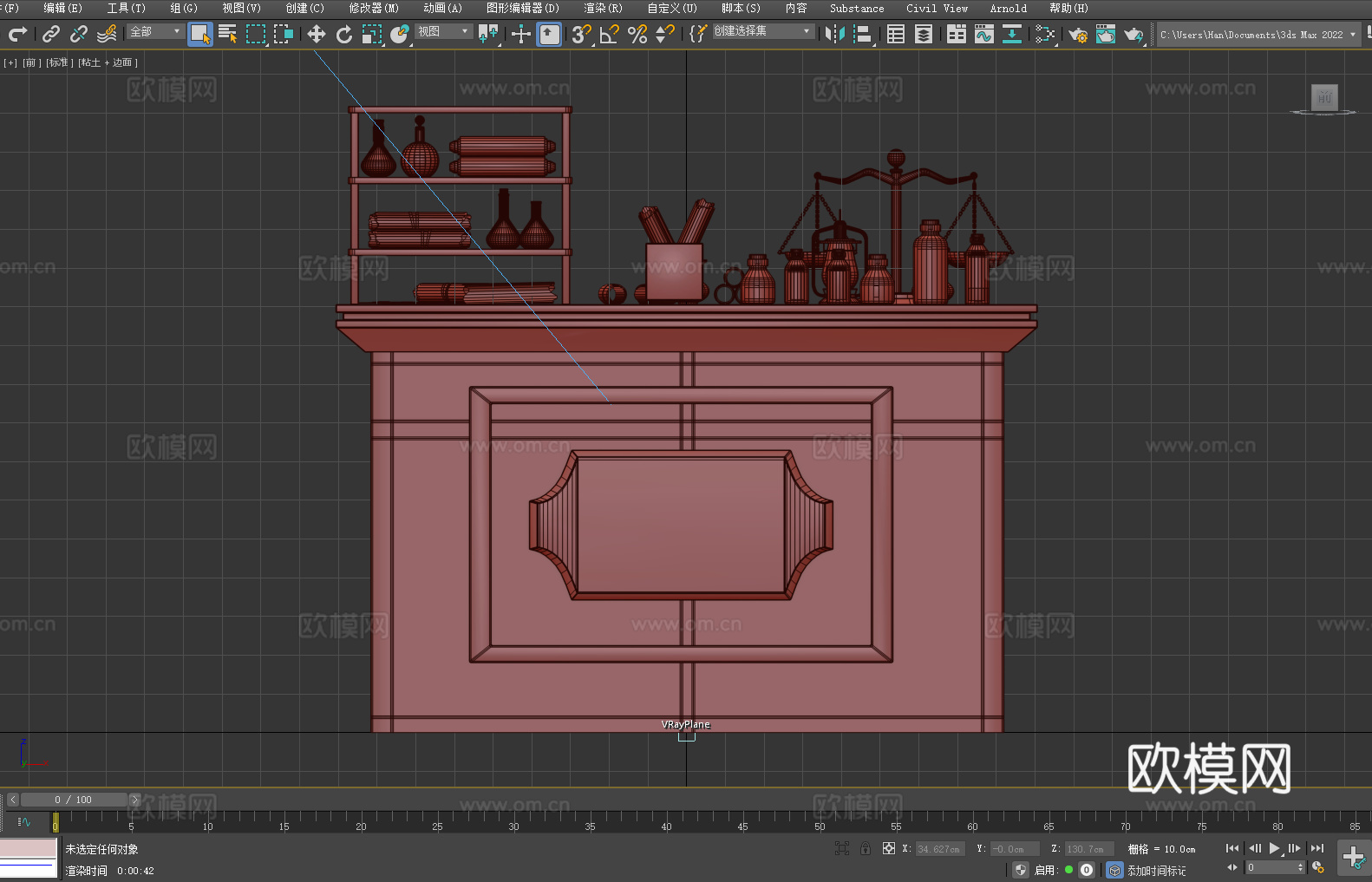1372x882 pixels.
Task: Open the 编辑(E) menu
Action: coord(62,8)
